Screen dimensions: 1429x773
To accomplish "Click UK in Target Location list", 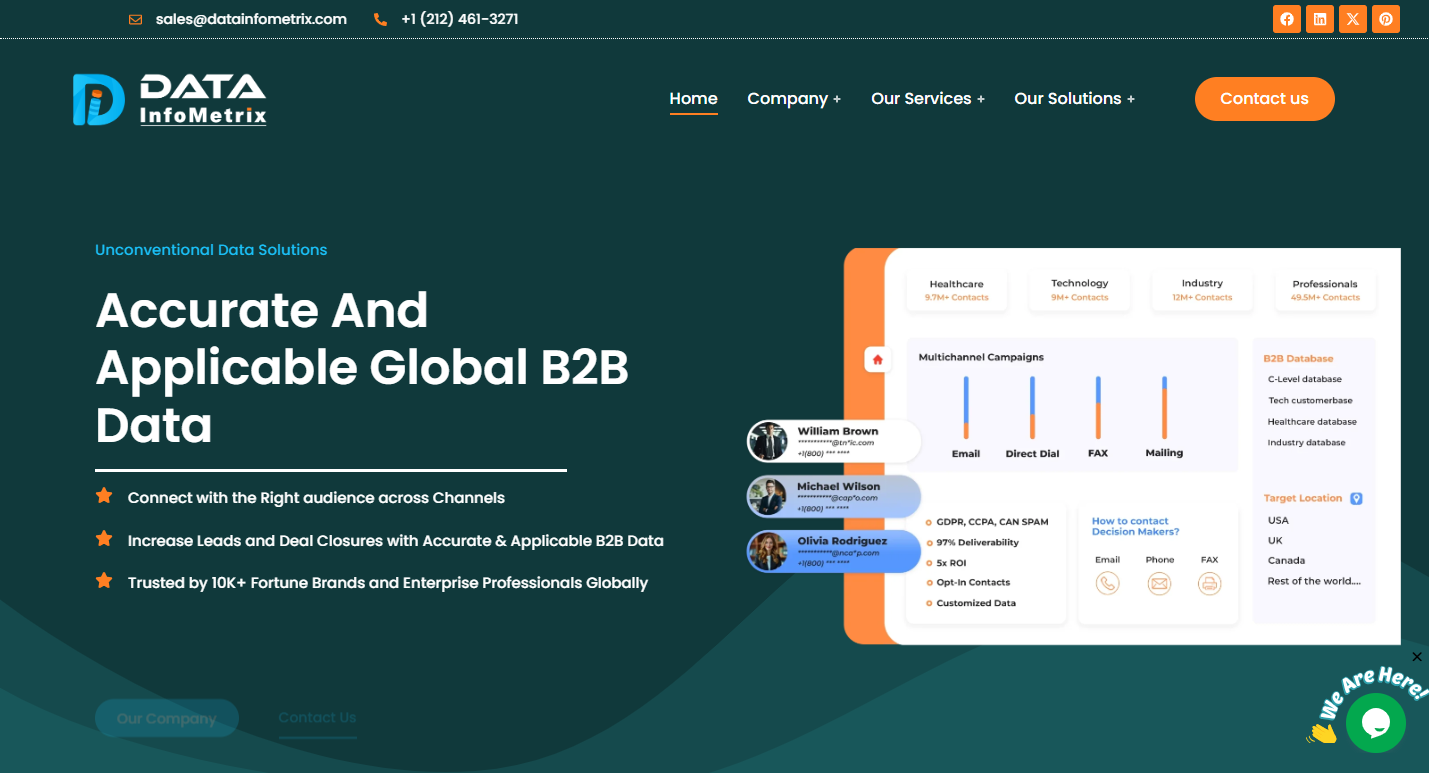I will coord(1274,540).
